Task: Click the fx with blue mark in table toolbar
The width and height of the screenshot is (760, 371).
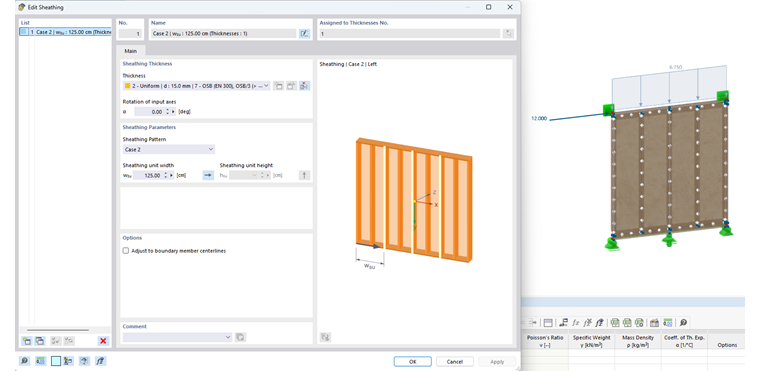Action: (x=600, y=323)
